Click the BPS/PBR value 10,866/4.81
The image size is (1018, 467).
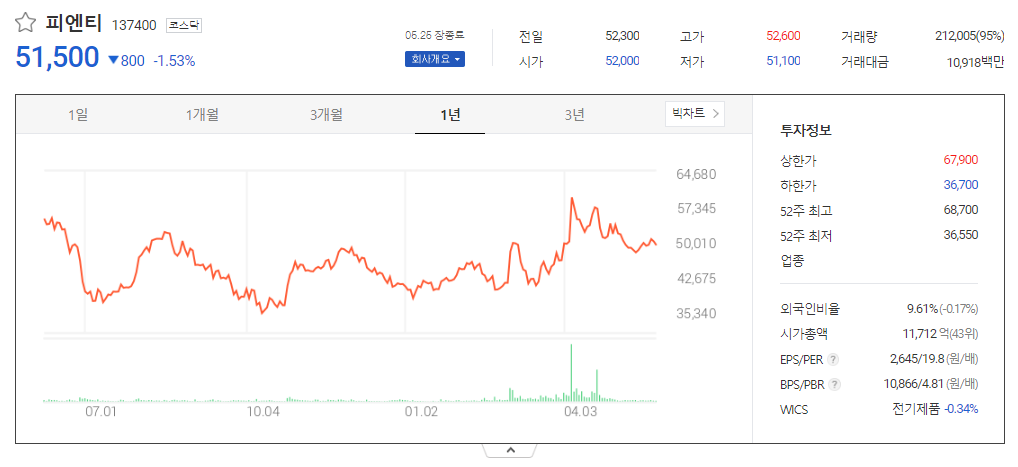pos(914,384)
